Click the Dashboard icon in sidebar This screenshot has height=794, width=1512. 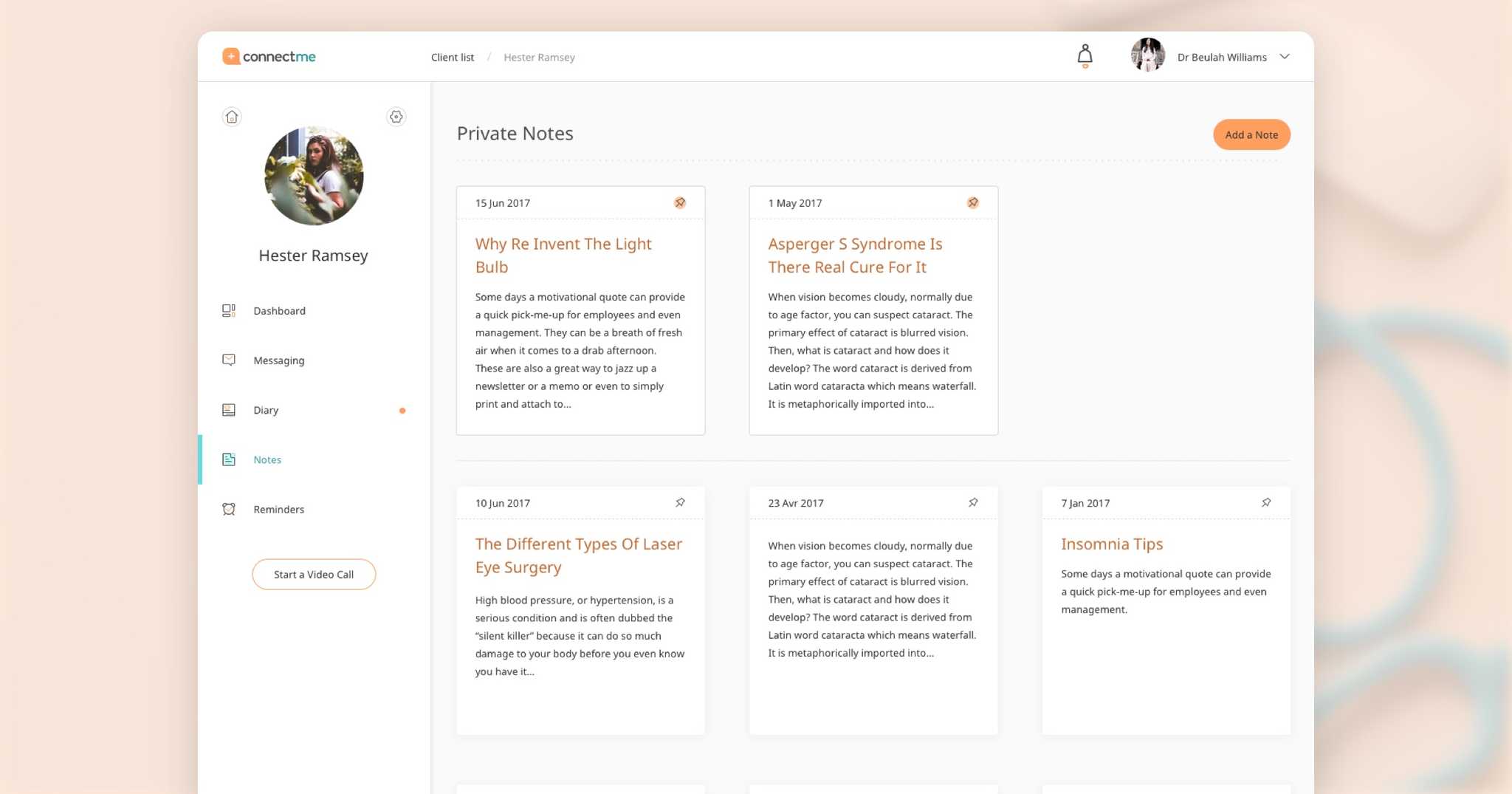tap(229, 311)
